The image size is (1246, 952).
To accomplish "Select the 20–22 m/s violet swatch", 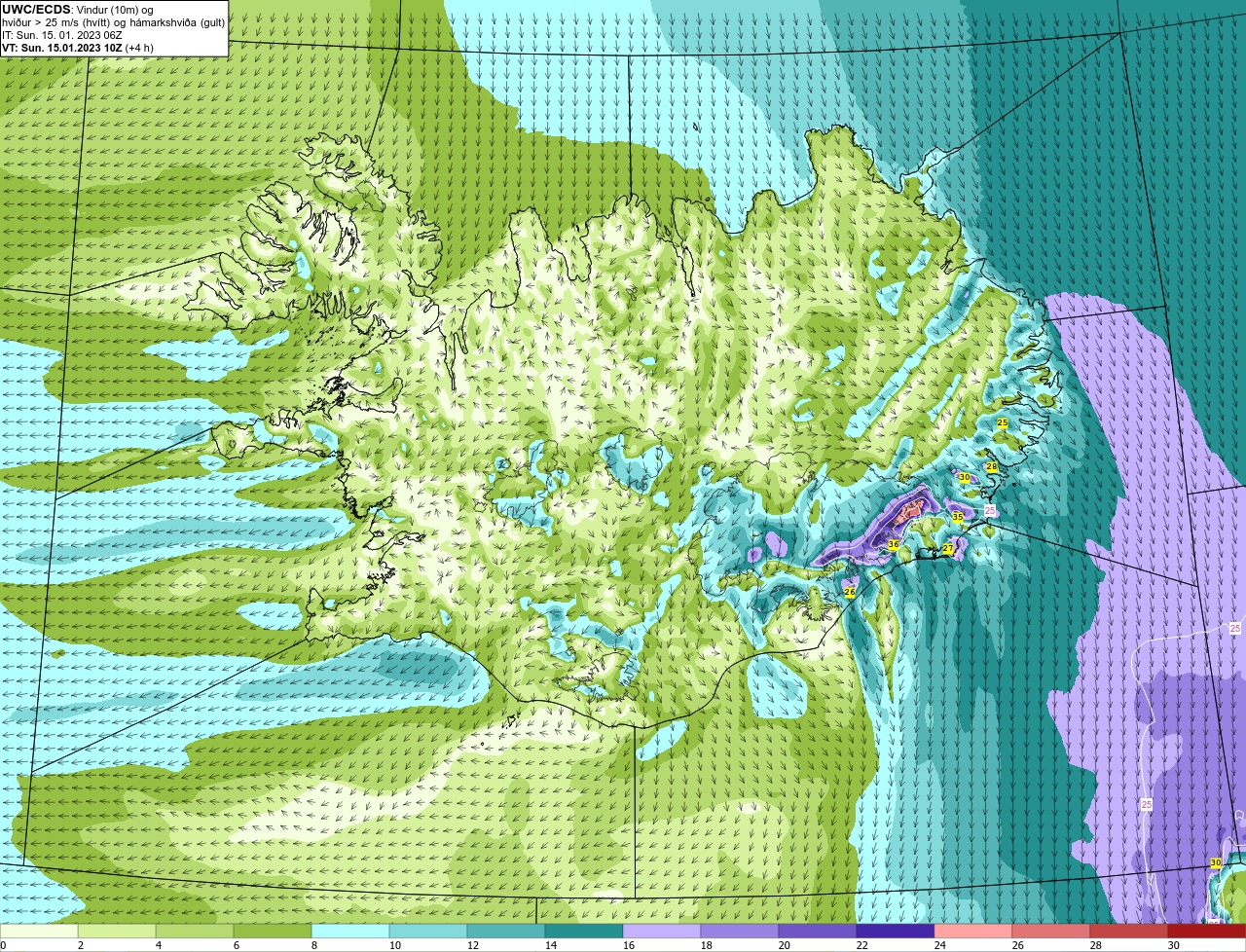I will tap(818, 932).
